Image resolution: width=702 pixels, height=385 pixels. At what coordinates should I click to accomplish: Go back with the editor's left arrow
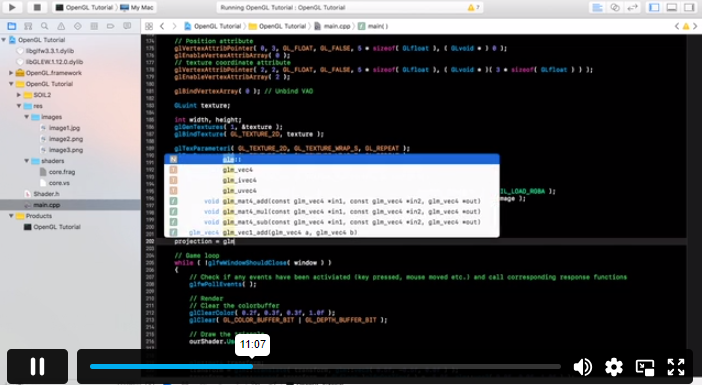coord(162,26)
